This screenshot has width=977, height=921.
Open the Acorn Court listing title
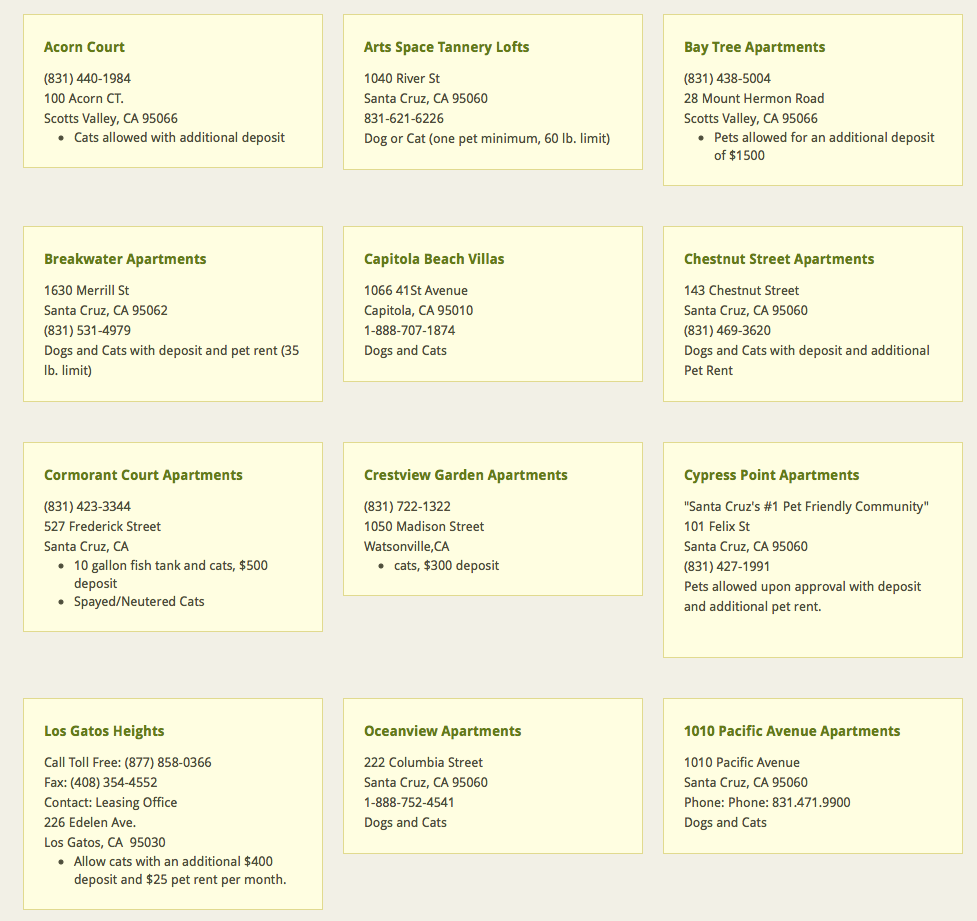click(84, 47)
